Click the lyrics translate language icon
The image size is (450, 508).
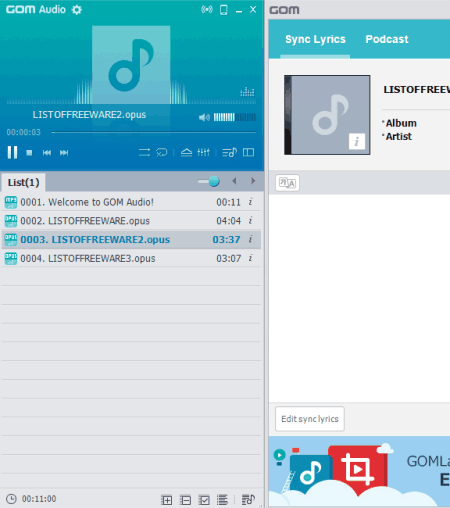[x=287, y=183]
